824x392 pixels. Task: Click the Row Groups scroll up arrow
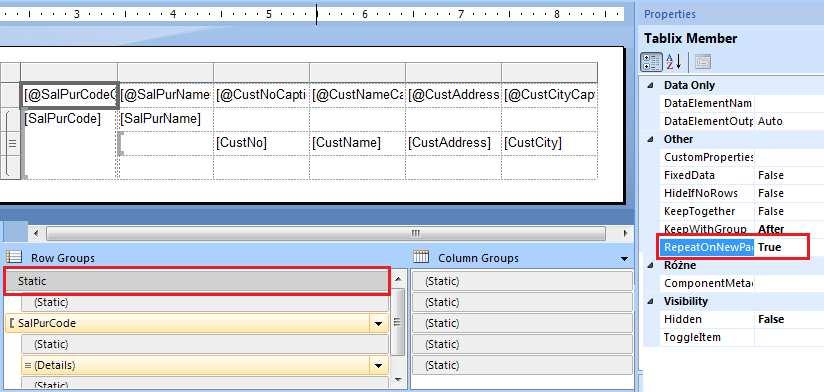pos(398,280)
